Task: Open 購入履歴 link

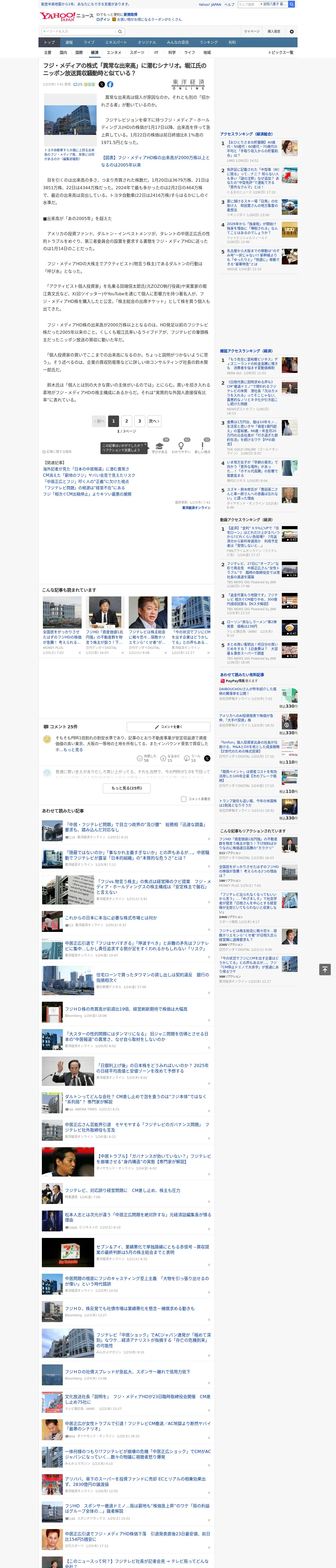Action: pos(274,31)
